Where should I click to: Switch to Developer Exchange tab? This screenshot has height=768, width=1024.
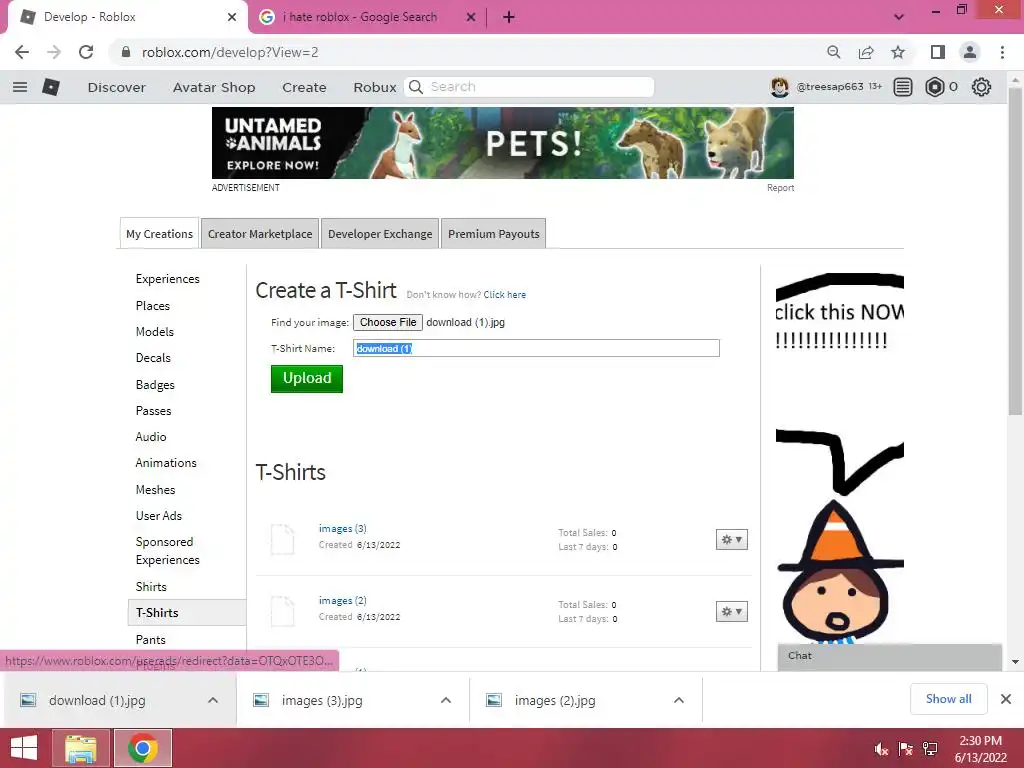click(380, 234)
